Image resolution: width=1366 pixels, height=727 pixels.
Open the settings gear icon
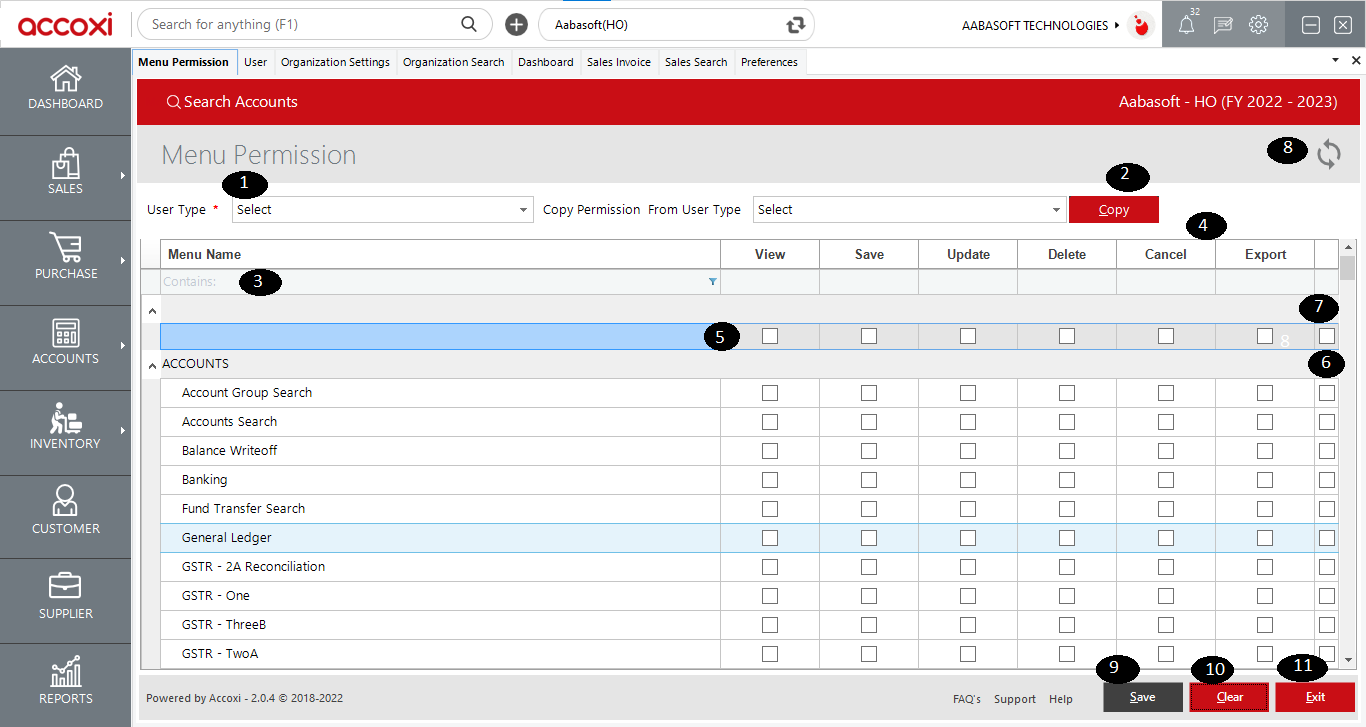click(1258, 24)
